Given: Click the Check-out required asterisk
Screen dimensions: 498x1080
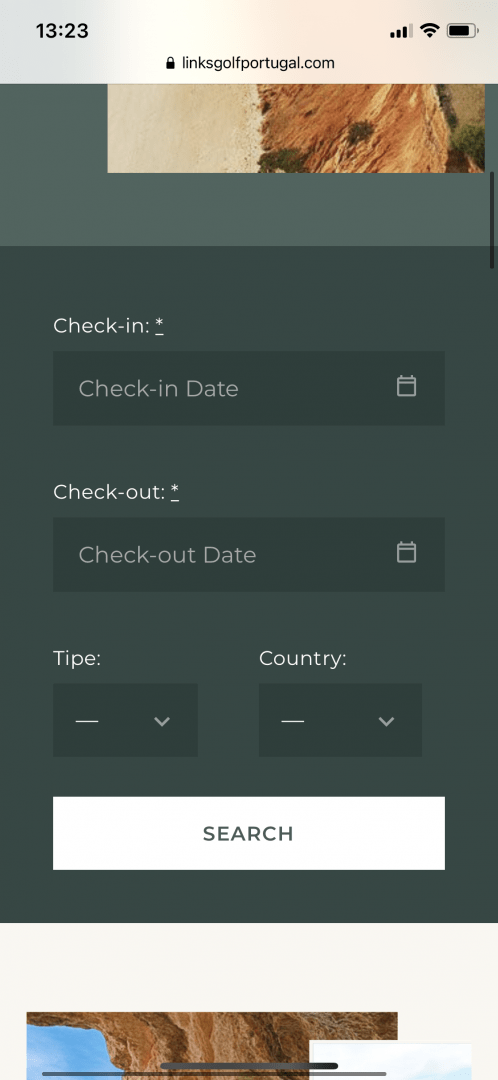Looking at the screenshot, I should pyautogui.click(x=175, y=490).
